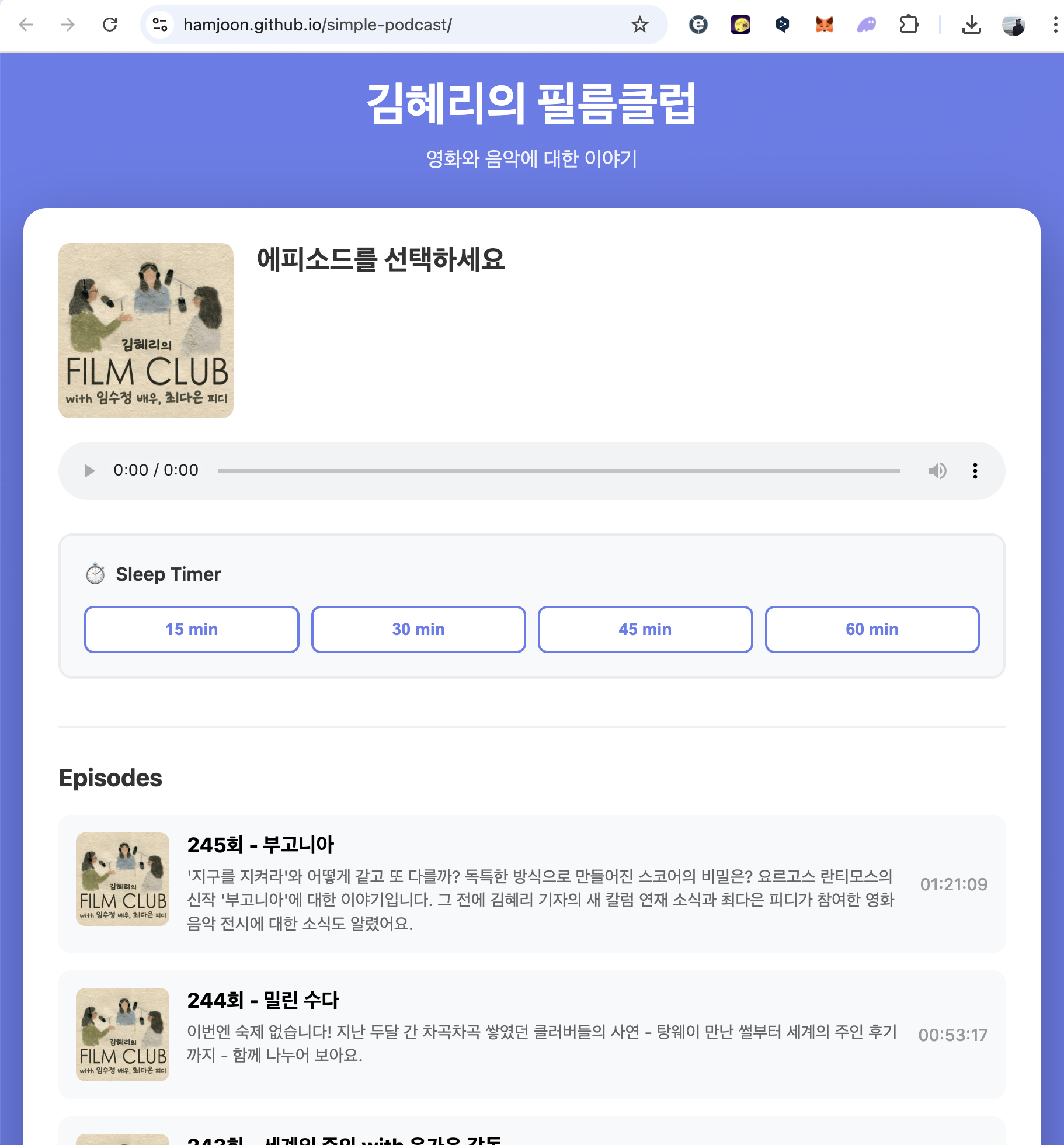Mute the audio player volume
This screenshot has height=1145, width=1064.
[937, 471]
